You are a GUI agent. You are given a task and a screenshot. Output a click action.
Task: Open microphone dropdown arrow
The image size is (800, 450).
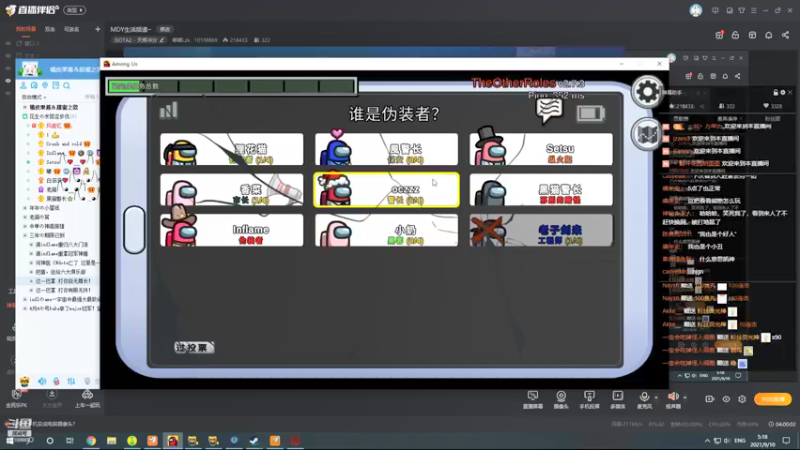[656, 397]
